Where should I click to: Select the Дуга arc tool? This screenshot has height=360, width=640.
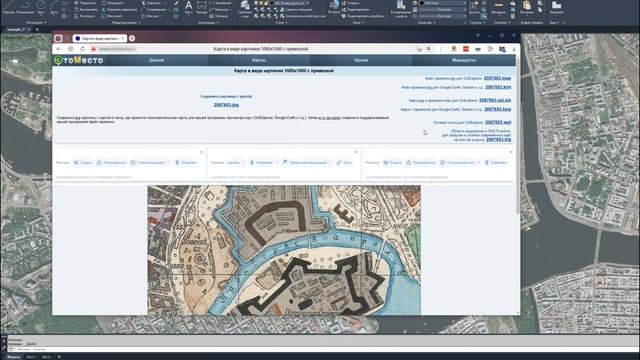point(54,7)
